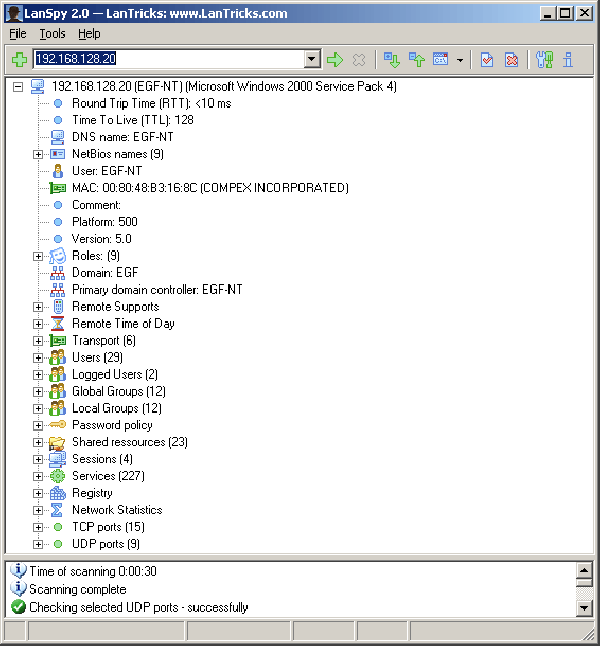Click 'Scanning complete' log entry
600x646 pixels.
point(78,590)
